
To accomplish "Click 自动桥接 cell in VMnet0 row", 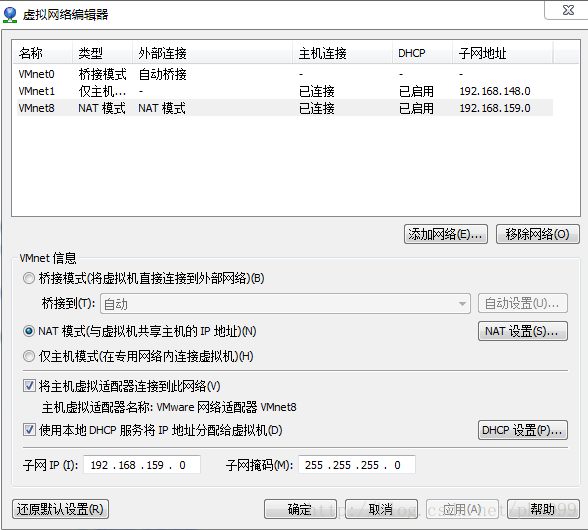I will pyautogui.click(x=162, y=74).
